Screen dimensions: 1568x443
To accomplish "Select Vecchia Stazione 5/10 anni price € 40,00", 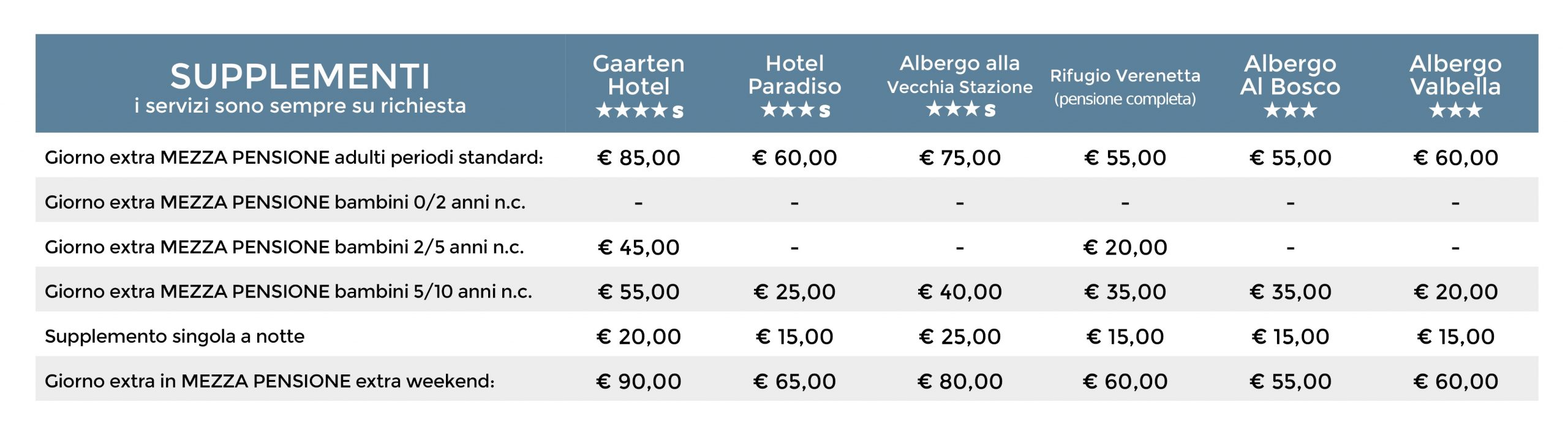I will (960, 292).
